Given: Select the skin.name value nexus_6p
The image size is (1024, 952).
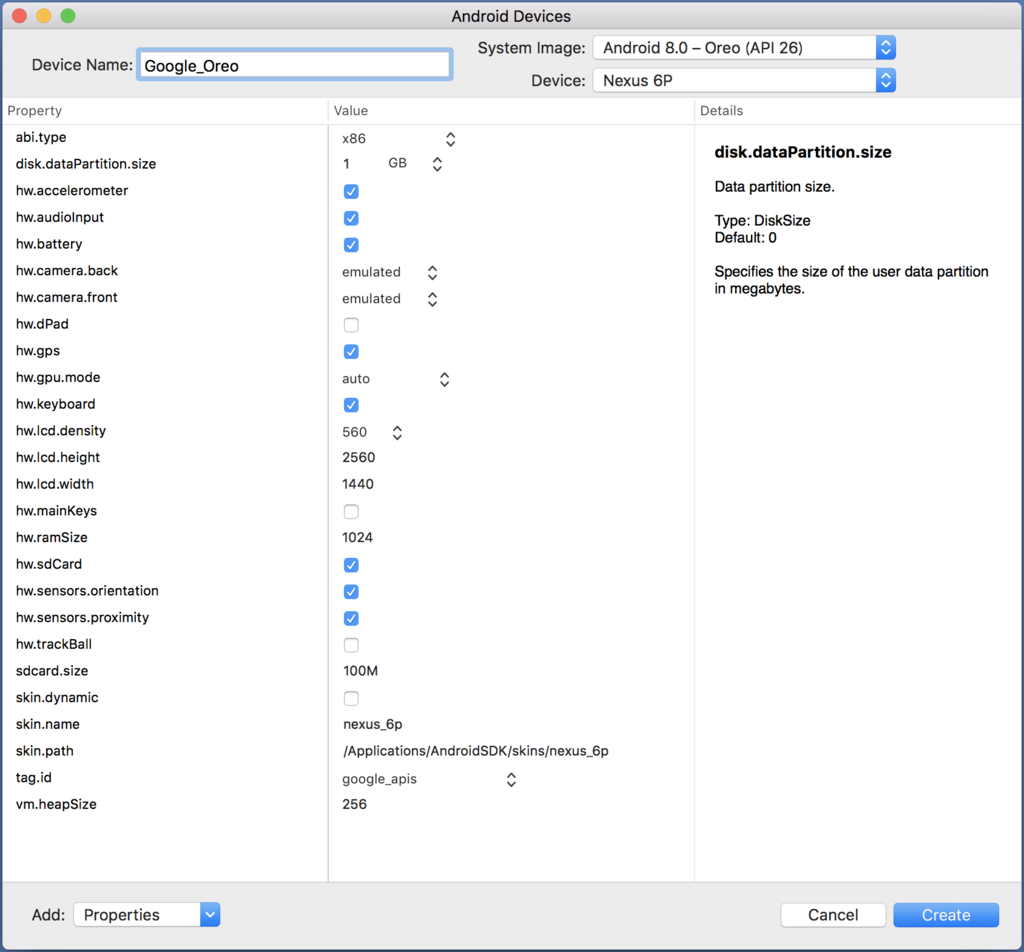Looking at the screenshot, I should pyautogui.click(x=373, y=724).
